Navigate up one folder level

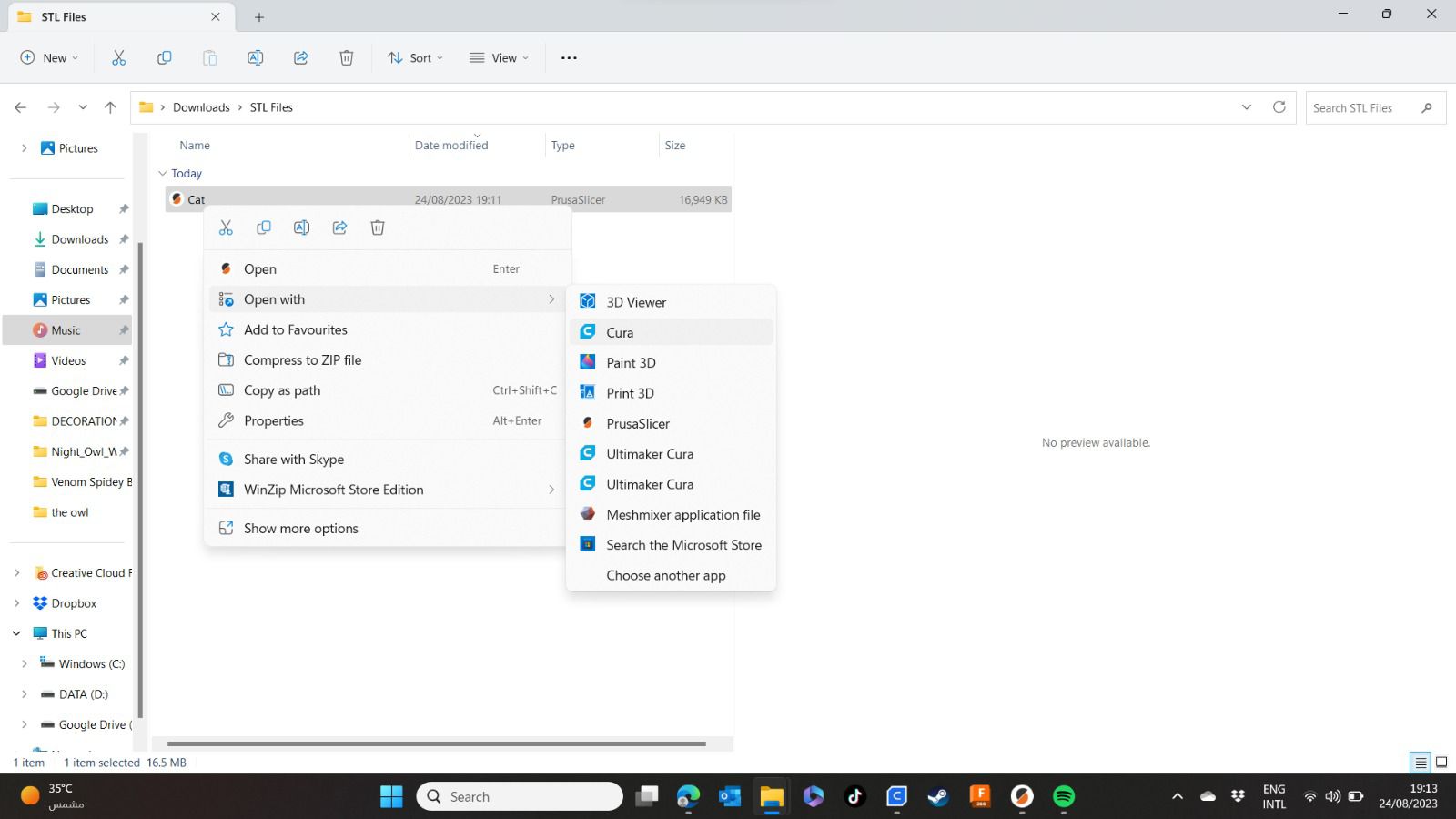pos(110,107)
